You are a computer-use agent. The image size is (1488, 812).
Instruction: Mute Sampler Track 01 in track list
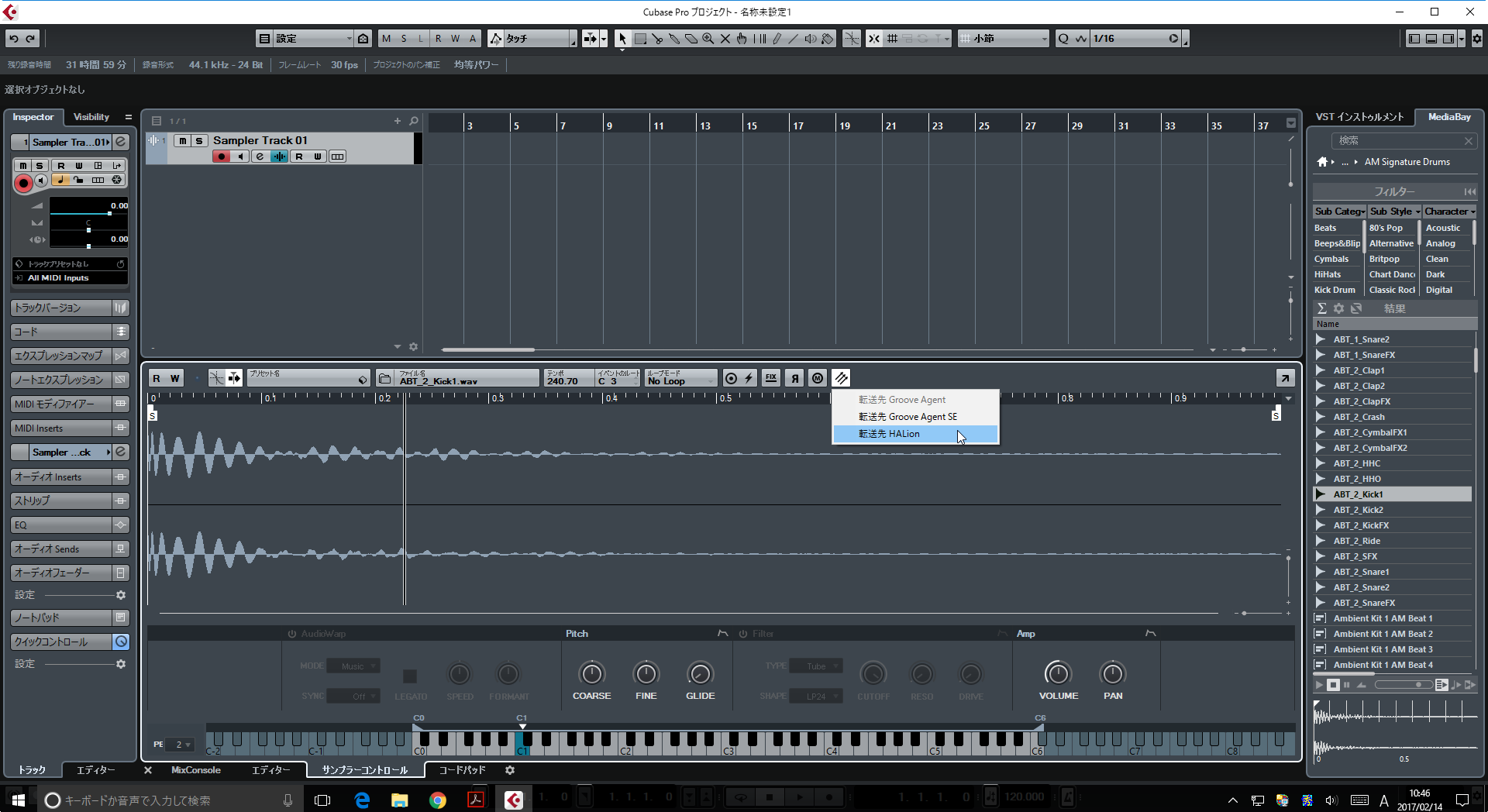[182, 140]
